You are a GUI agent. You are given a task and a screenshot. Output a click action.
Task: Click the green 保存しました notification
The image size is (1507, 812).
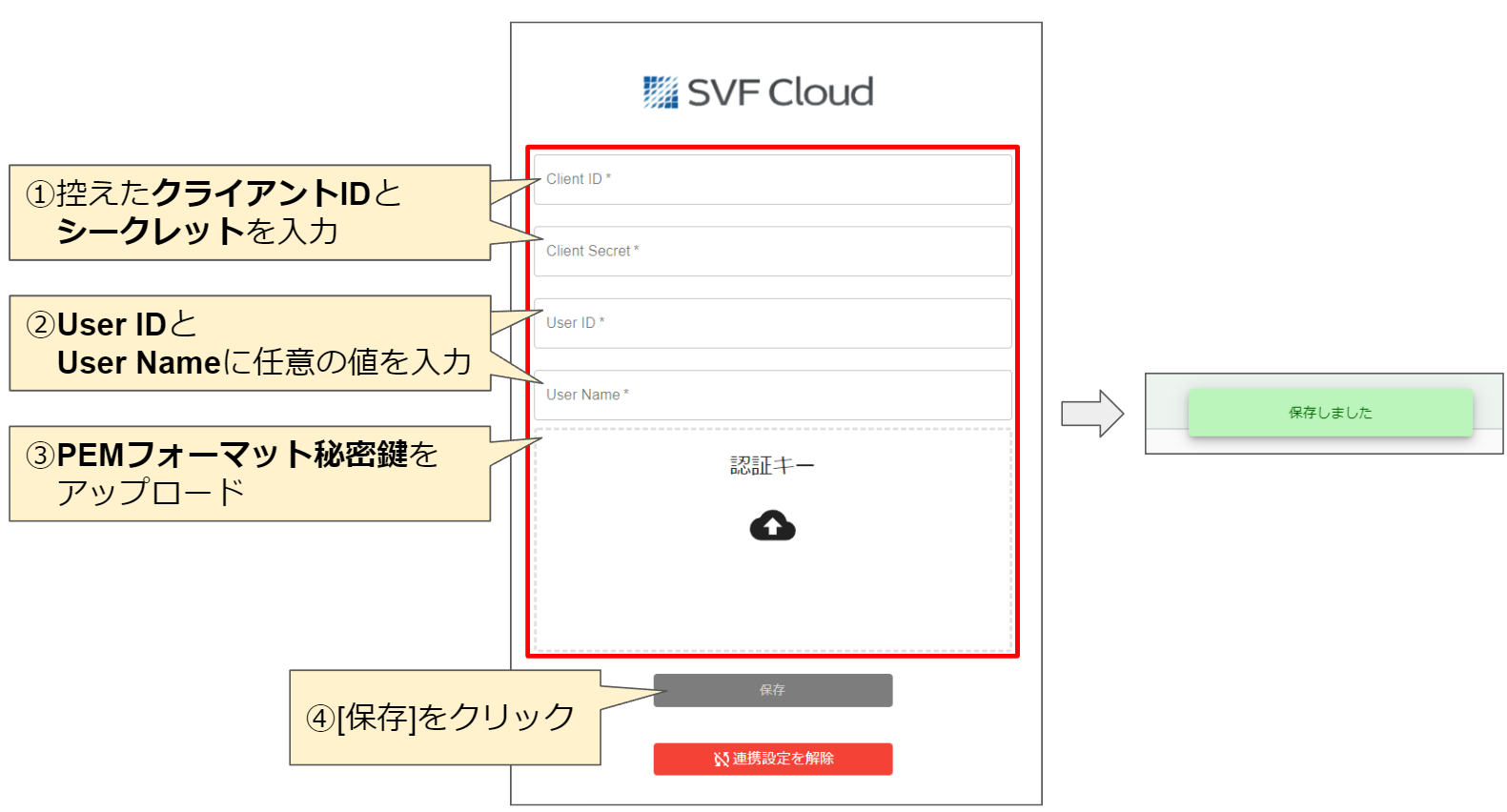1330,413
